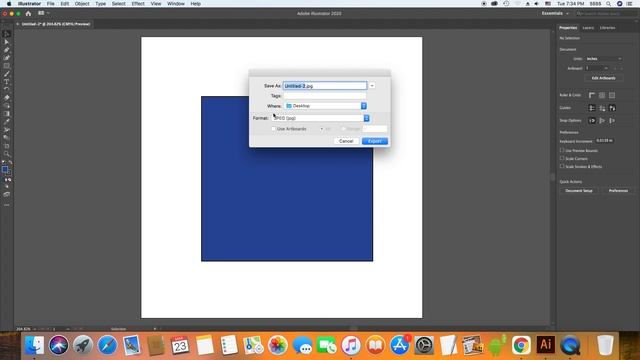Select the Zoom magnifier tool
Viewport: 640px width, 360px height.
(7, 154)
